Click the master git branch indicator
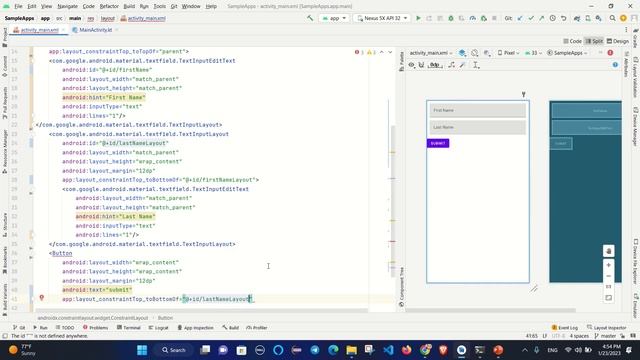This screenshot has width=640, height=360. [605, 336]
